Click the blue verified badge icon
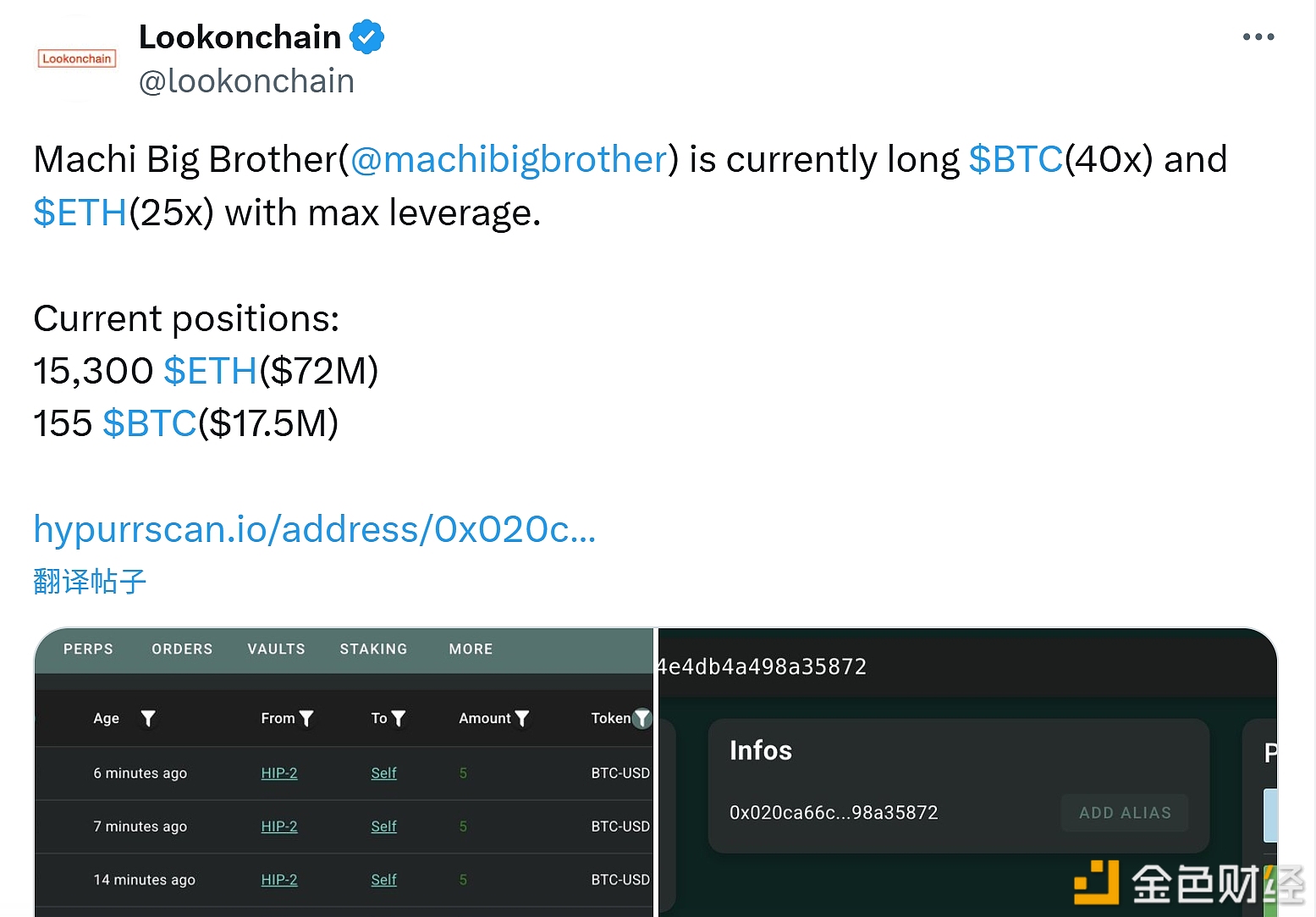The image size is (1316, 917). [x=366, y=37]
